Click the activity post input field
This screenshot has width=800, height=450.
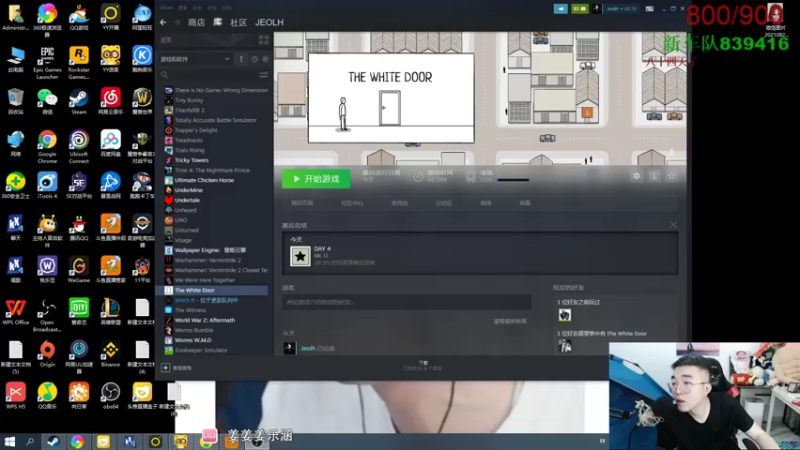[x=407, y=302]
